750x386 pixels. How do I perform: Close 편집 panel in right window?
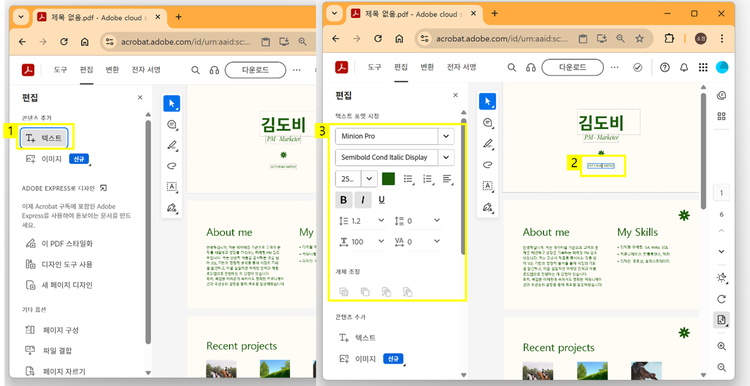[455, 95]
